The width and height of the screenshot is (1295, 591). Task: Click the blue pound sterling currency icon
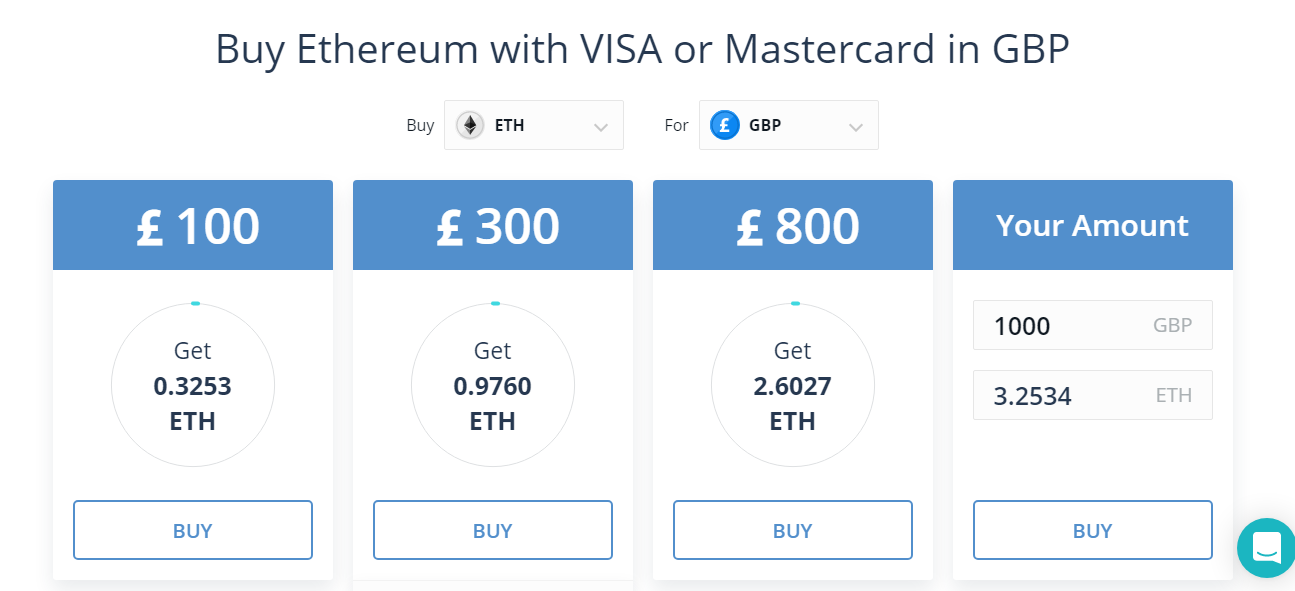725,125
